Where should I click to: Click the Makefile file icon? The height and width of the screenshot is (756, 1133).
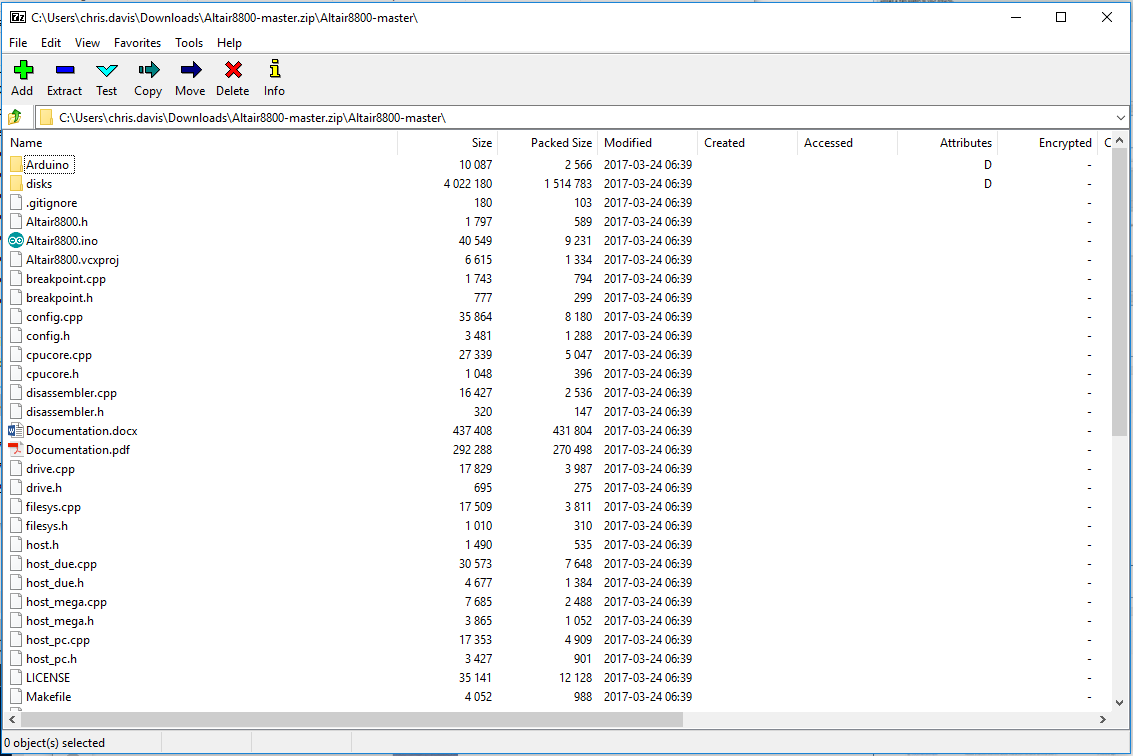[x=16, y=697]
